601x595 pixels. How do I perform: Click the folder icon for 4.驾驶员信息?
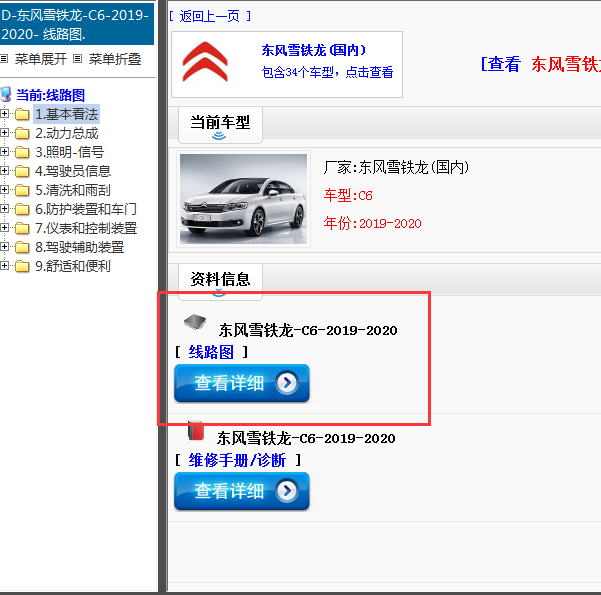[x=22, y=171]
